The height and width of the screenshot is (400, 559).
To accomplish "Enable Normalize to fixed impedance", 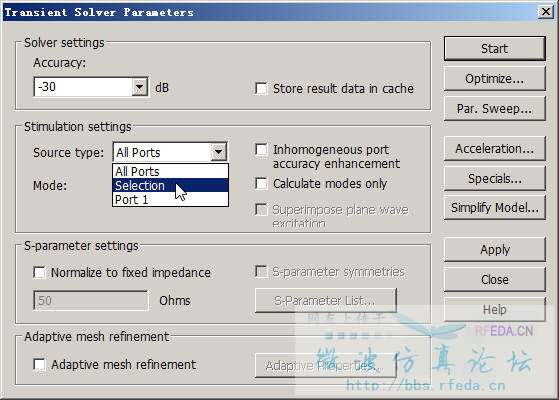I will (x=39, y=272).
